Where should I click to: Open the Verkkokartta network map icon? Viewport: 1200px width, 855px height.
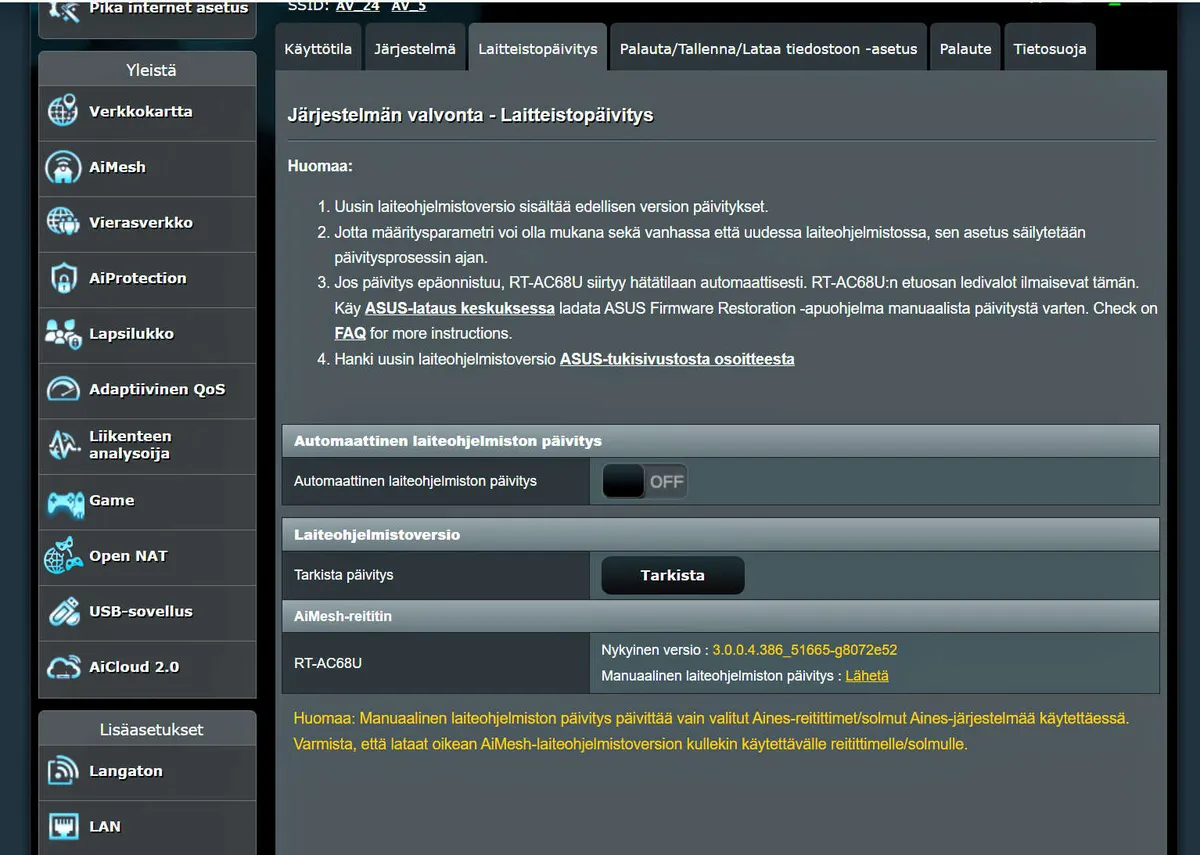[x=63, y=111]
